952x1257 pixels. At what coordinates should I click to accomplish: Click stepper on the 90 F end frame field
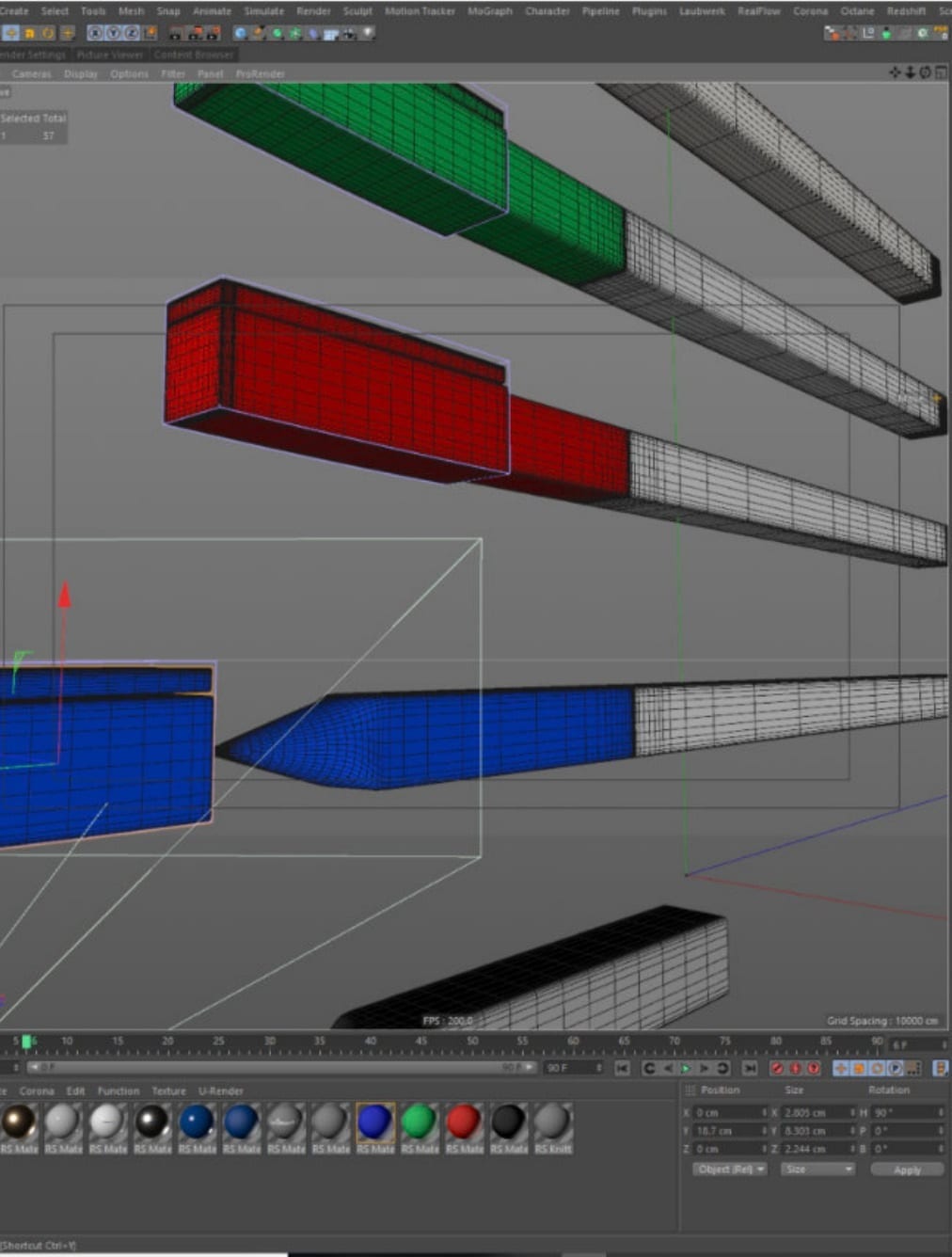[x=598, y=1068]
